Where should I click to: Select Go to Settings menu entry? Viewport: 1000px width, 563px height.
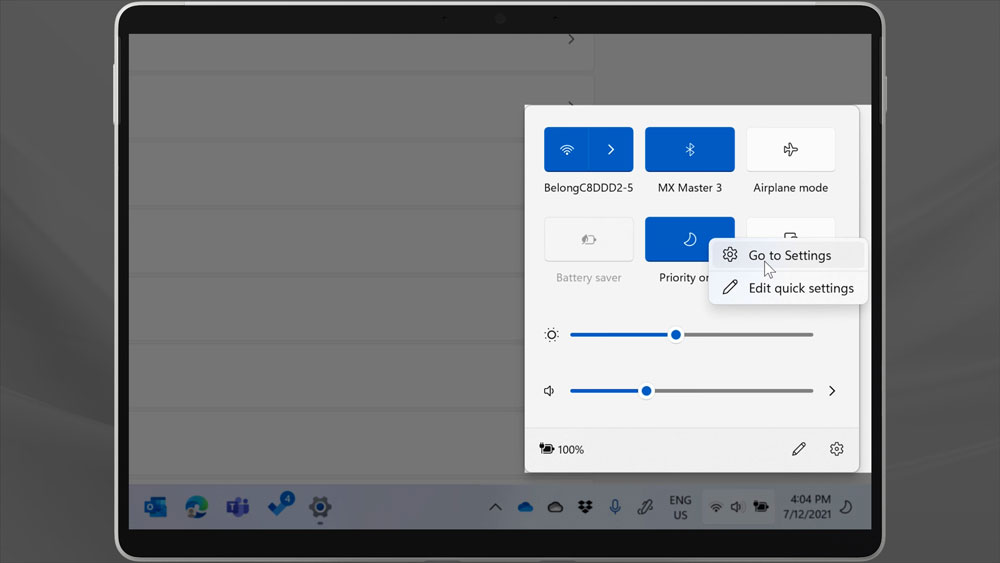(788, 255)
